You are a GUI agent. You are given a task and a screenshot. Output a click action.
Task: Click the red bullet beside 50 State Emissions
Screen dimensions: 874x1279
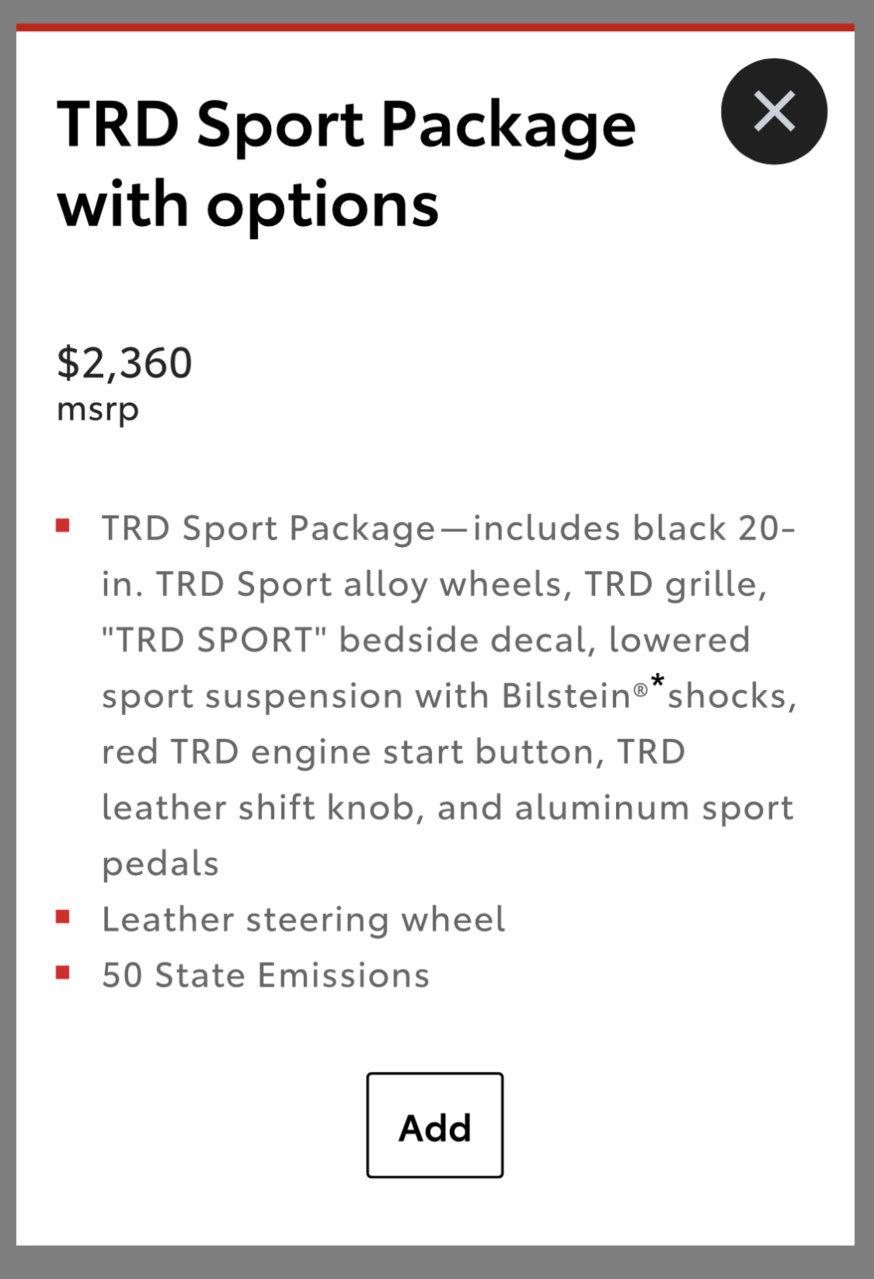point(63,971)
